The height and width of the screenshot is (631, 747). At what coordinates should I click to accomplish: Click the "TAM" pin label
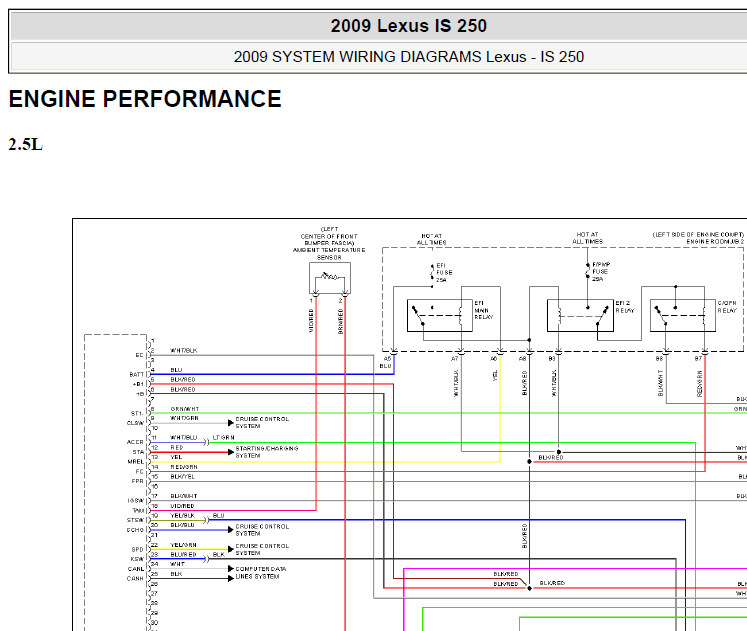pos(138,511)
